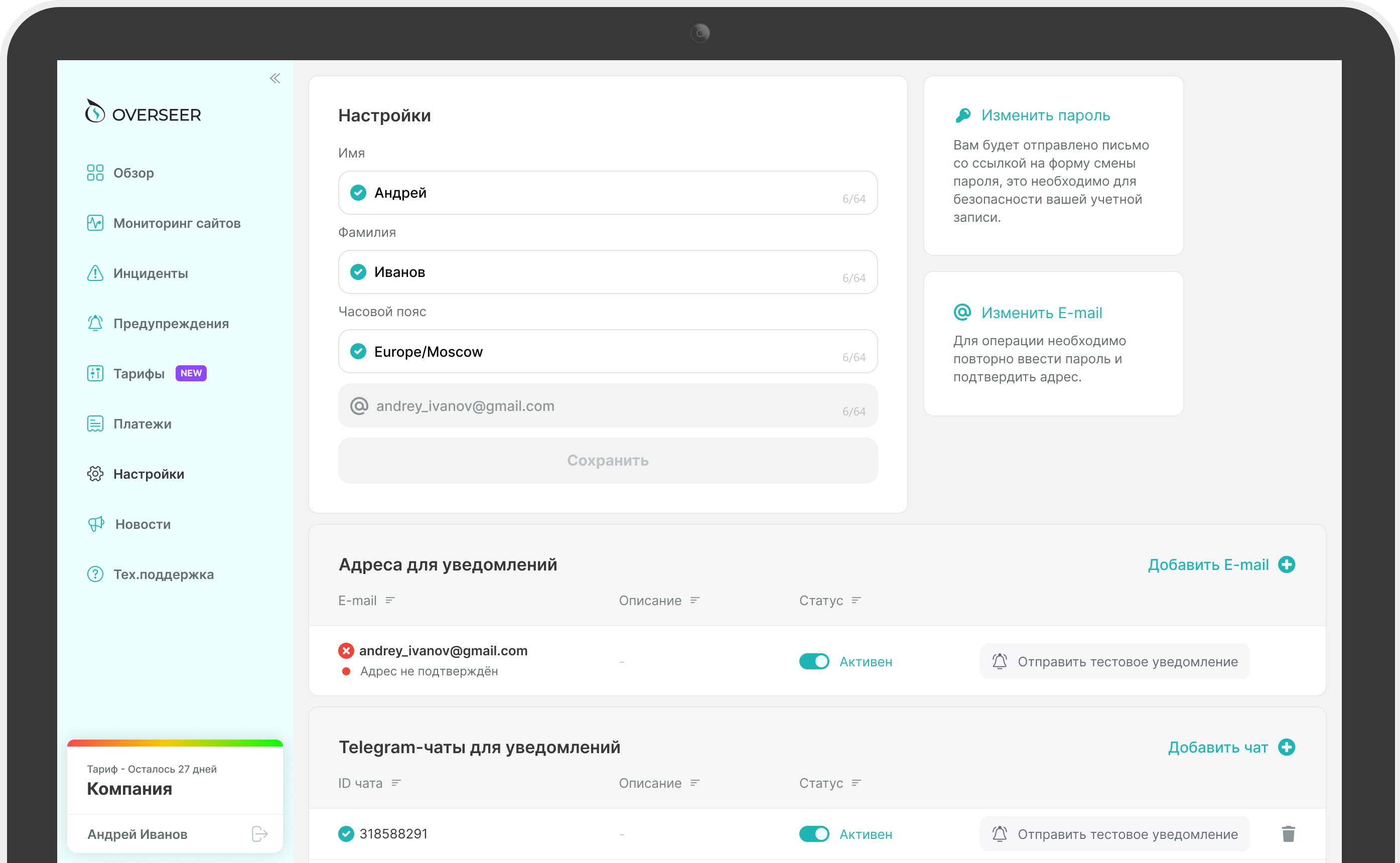Go to Тарифы section marked NEW
The width and height of the screenshot is (1400, 863).
click(138, 374)
